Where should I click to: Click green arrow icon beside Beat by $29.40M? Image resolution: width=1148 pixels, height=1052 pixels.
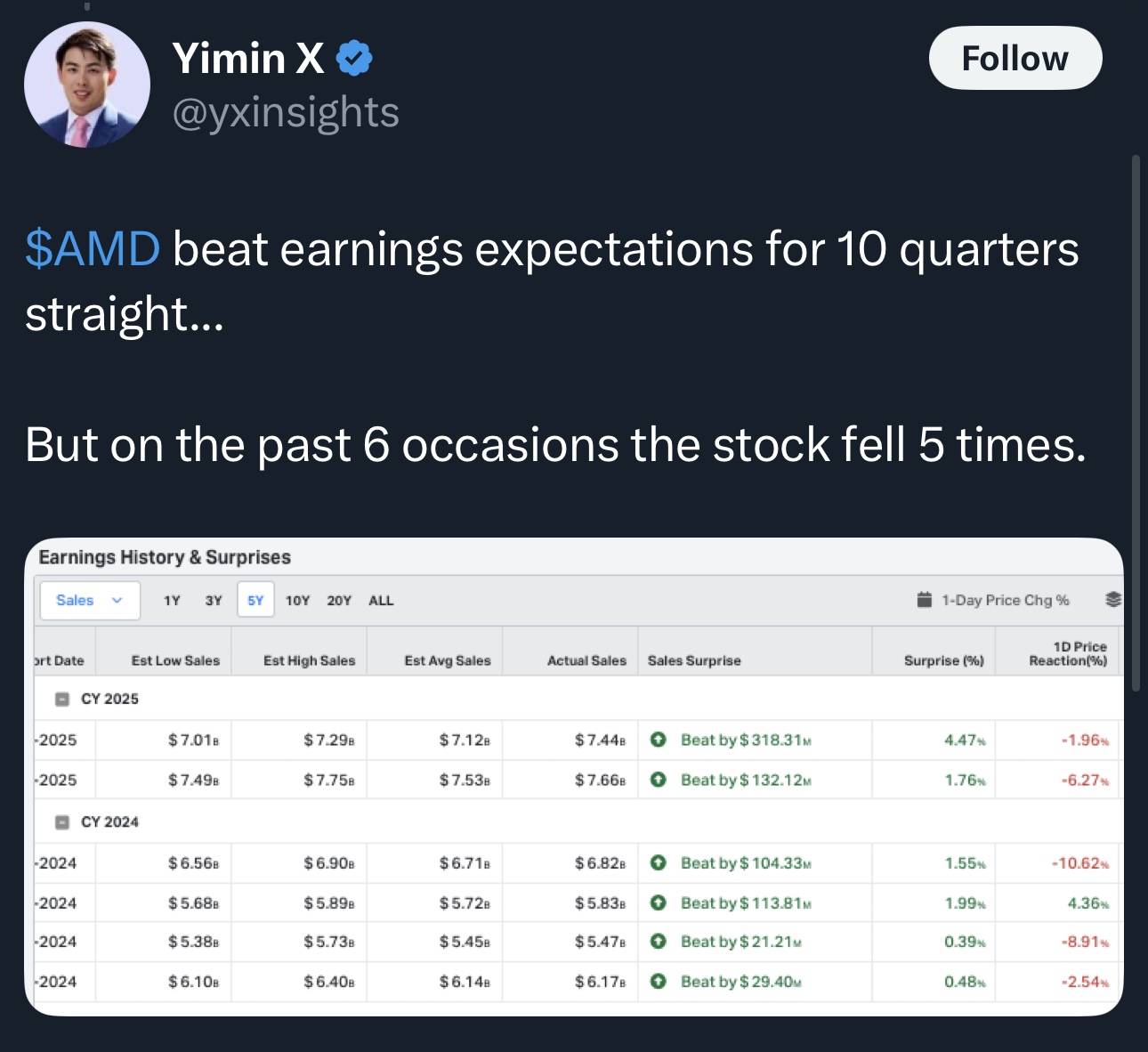point(659,982)
